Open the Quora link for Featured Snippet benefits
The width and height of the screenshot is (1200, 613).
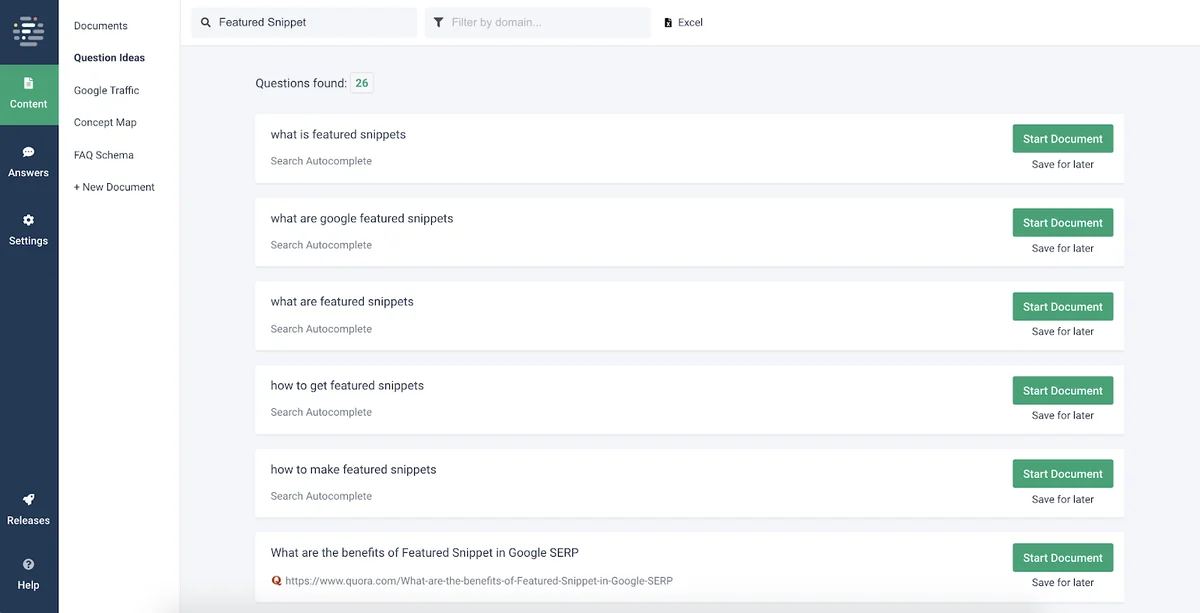click(479, 580)
